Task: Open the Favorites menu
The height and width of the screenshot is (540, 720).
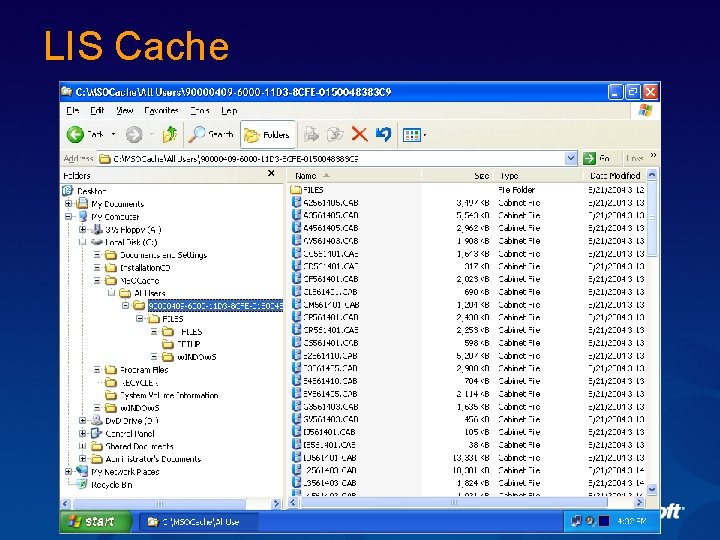Action: (x=161, y=111)
